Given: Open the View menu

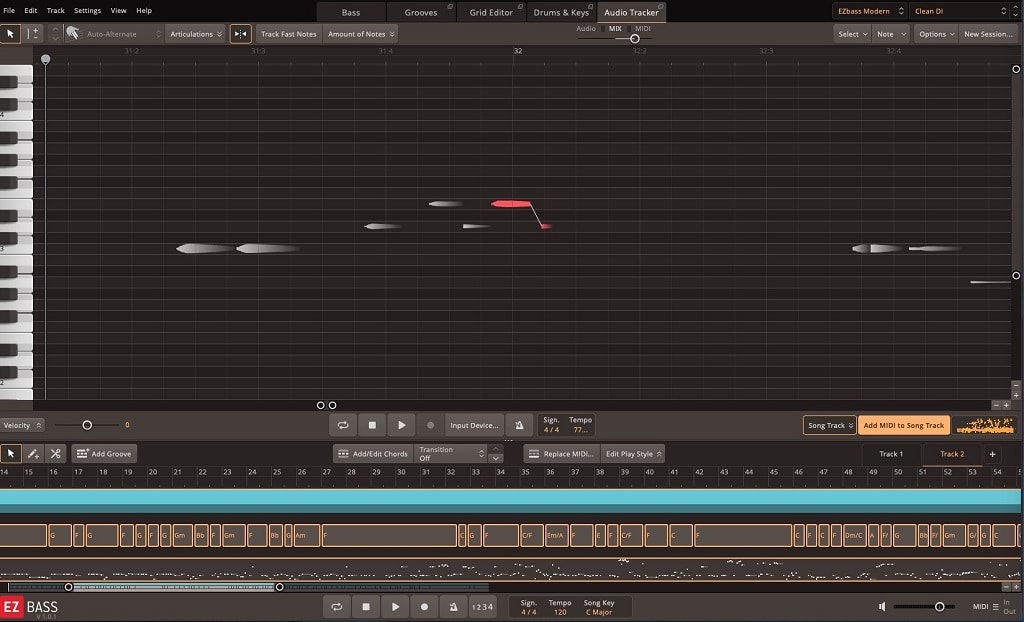Looking at the screenshot, I should 118,10.
